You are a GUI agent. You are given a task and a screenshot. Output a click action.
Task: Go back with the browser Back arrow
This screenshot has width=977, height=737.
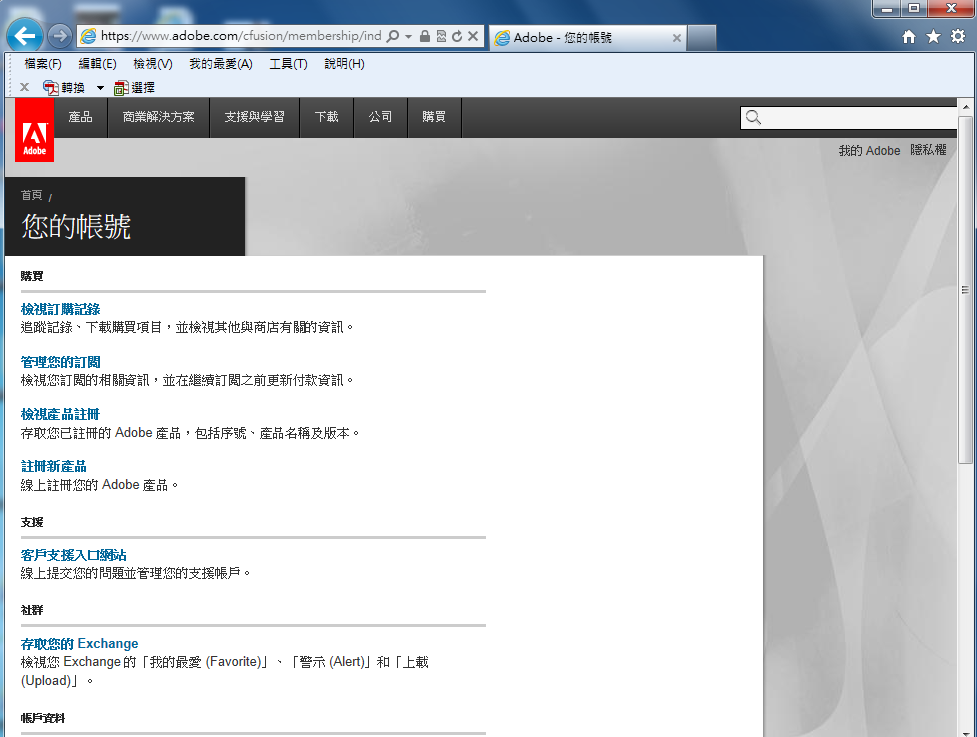[x=25, y=36]
